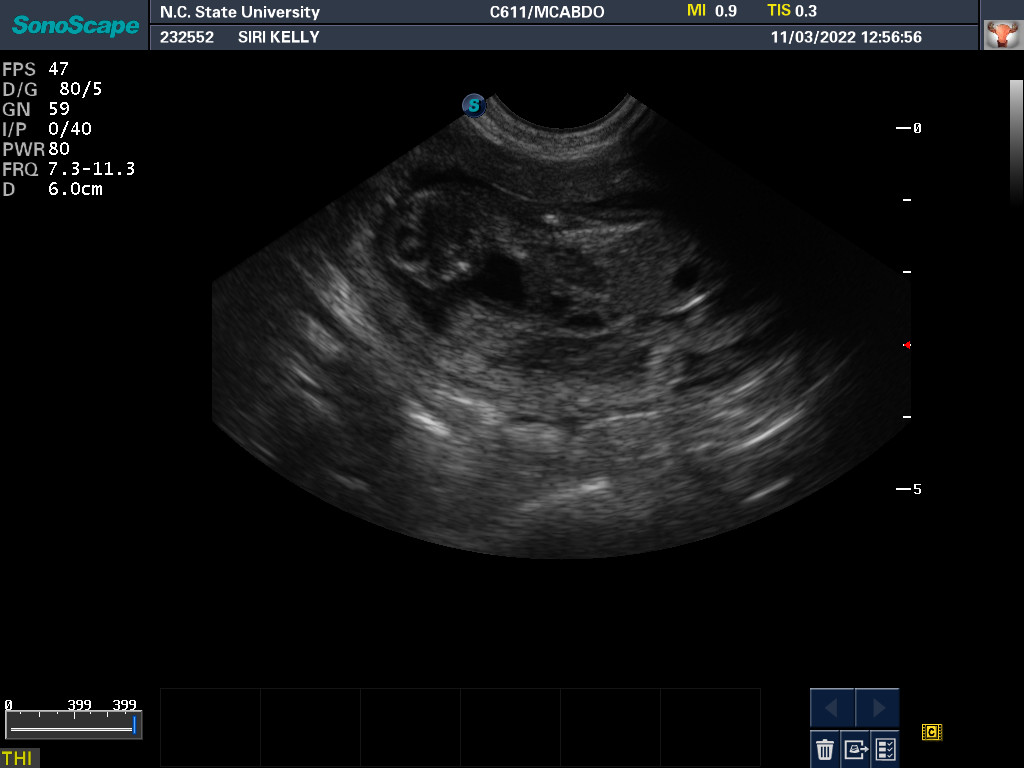The height and width of the screenshot is (768, 1024).
Task: Click the date and time display
Action: pos(846,37)
